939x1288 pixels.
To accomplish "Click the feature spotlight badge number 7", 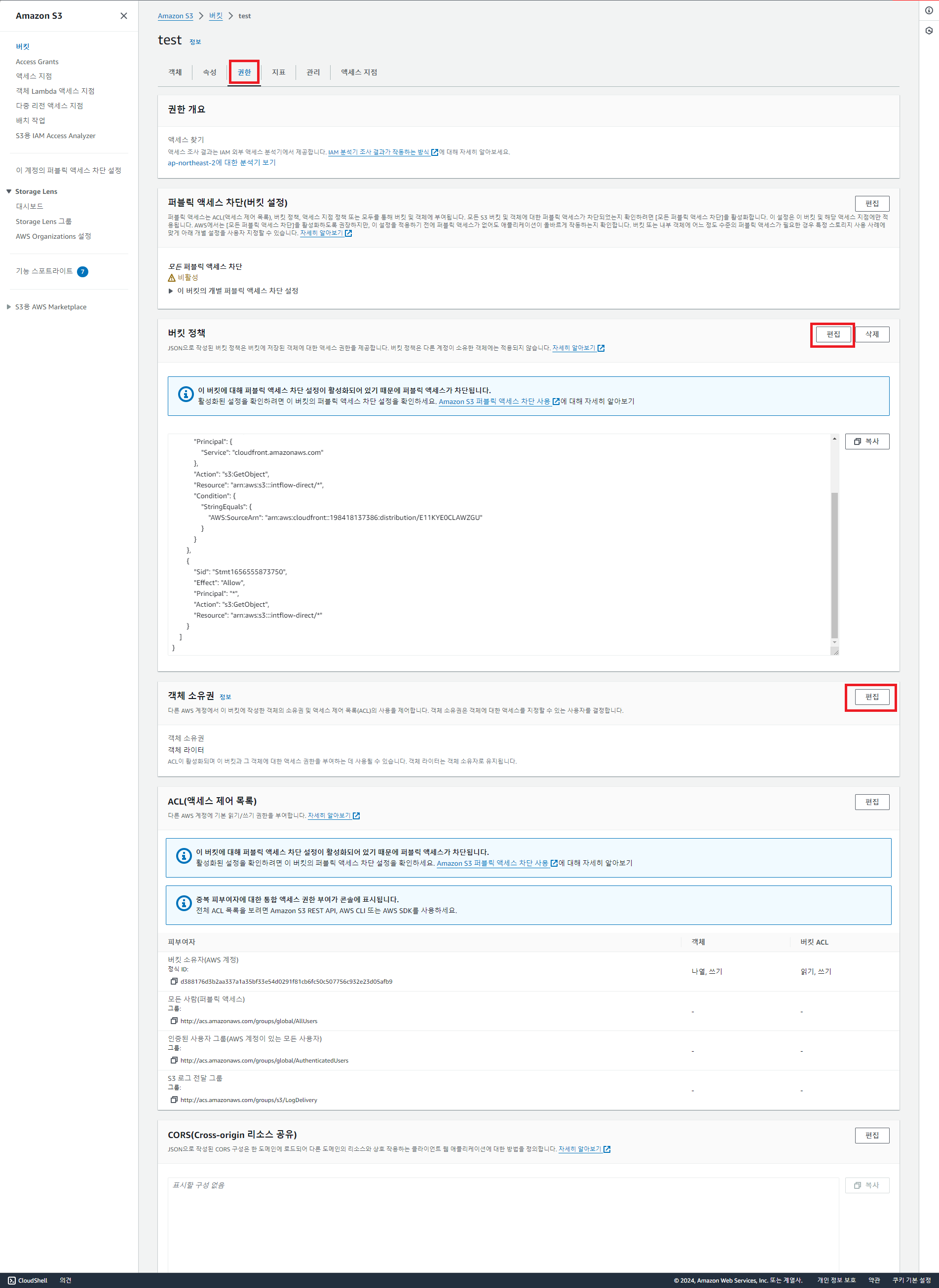I will pyautogui.click(x=82, y=272).
